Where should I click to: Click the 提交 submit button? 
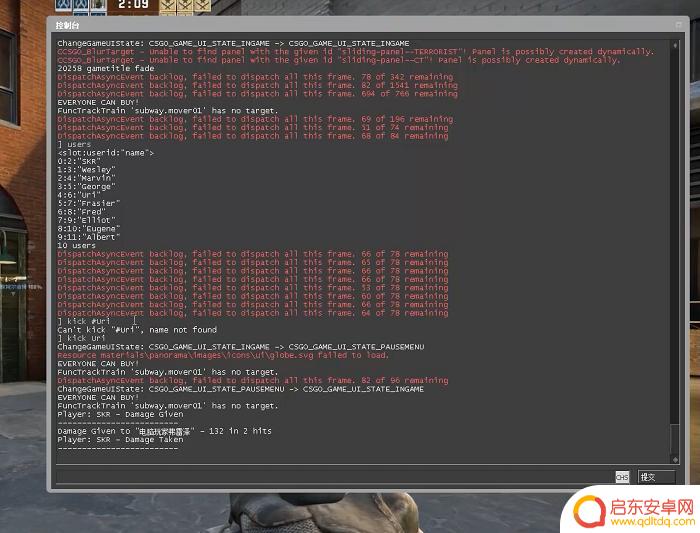[x=656, y=477]
